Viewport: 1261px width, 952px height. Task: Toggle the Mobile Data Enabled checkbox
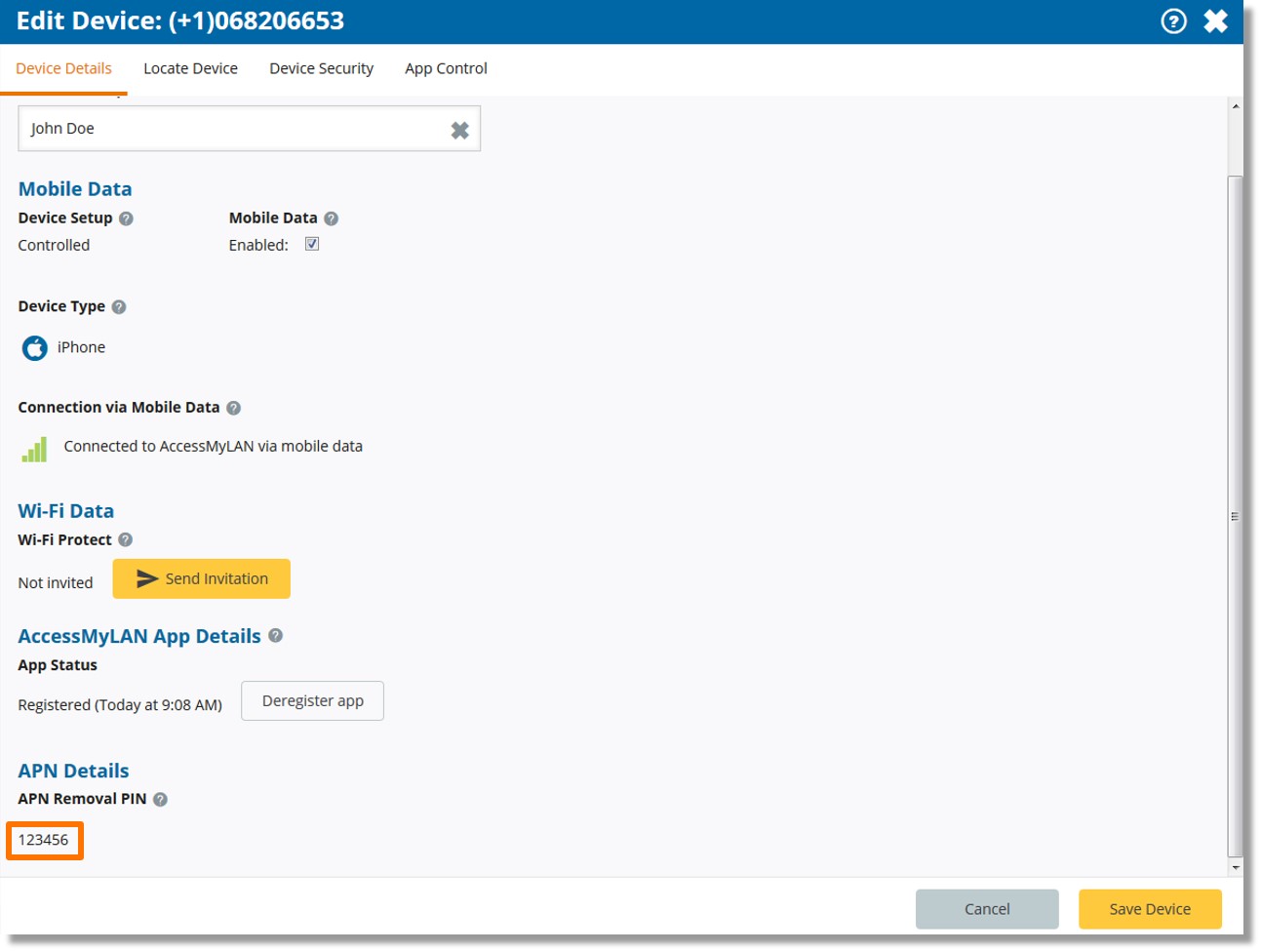(312, 244)
